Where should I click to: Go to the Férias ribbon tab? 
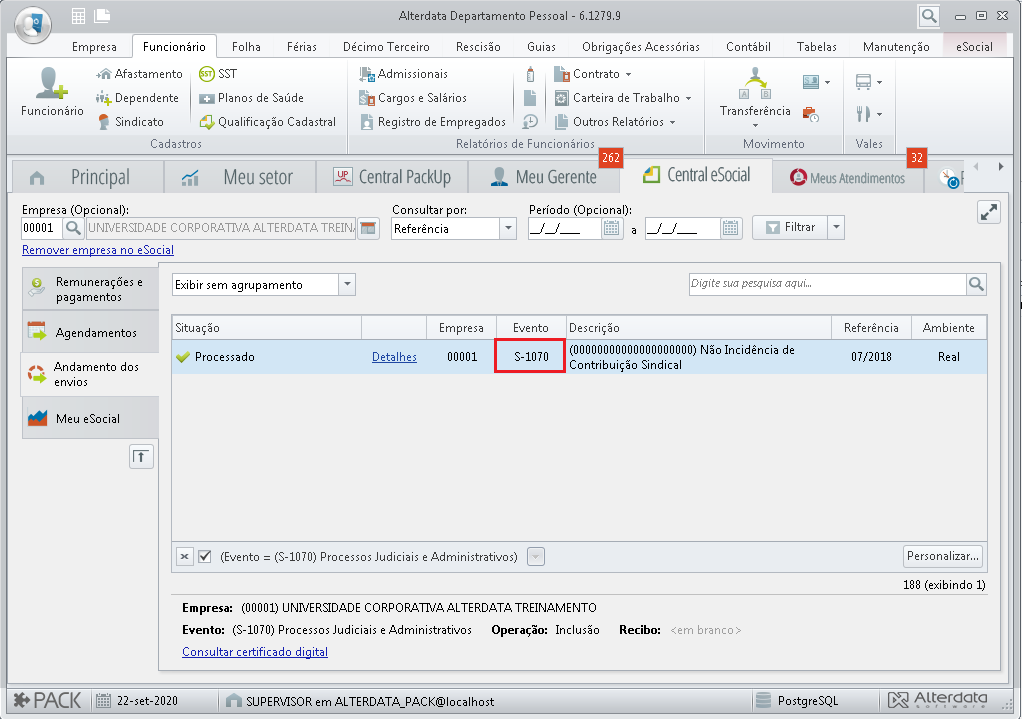click(x=302, y=47)
